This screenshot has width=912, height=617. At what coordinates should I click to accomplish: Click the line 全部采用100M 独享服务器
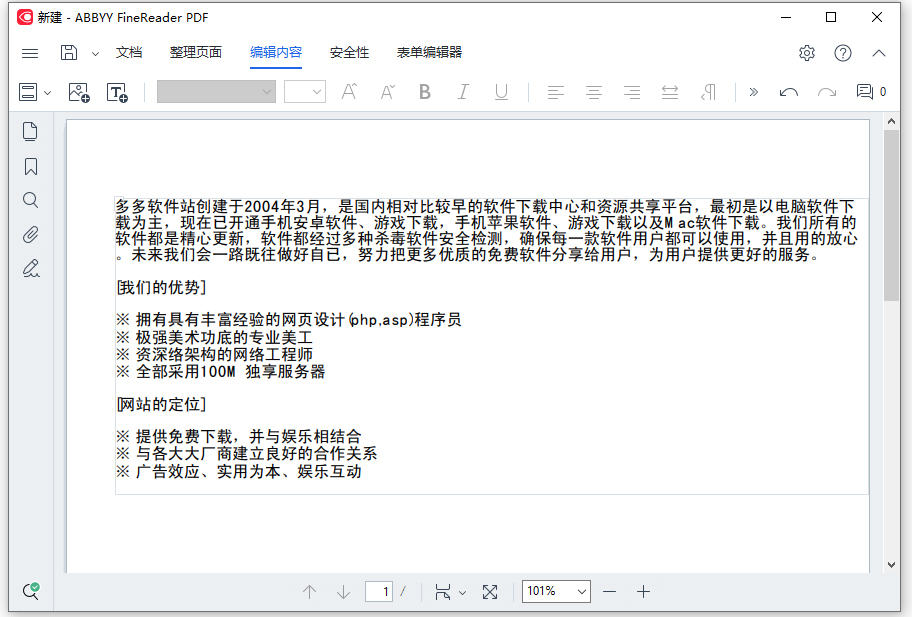(220, 372)
